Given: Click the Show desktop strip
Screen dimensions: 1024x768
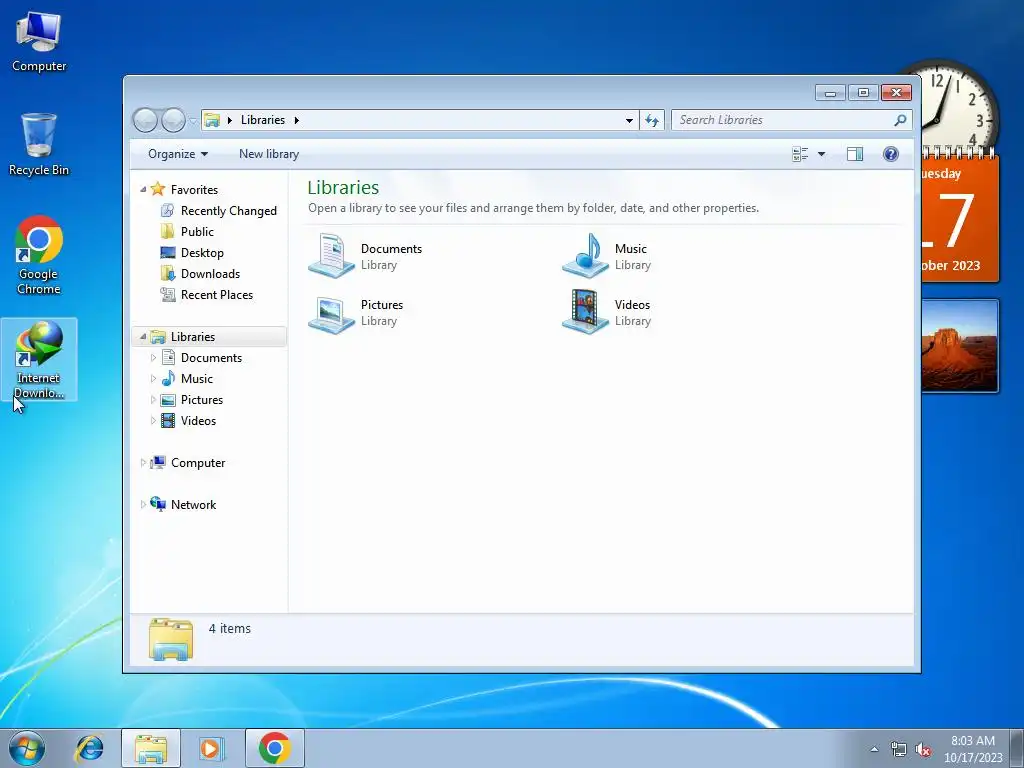Looking at the screenshot, I should pos(1017,748).
